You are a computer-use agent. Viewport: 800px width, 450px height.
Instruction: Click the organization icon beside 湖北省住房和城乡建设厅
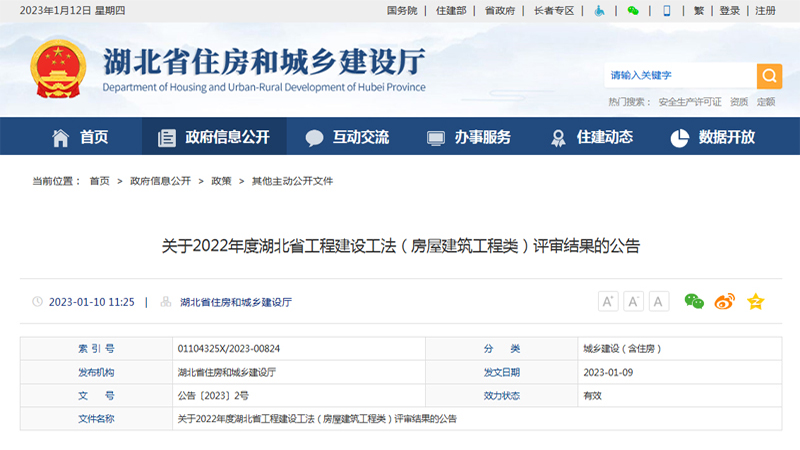pyautogui.click(x=166, y=302)
